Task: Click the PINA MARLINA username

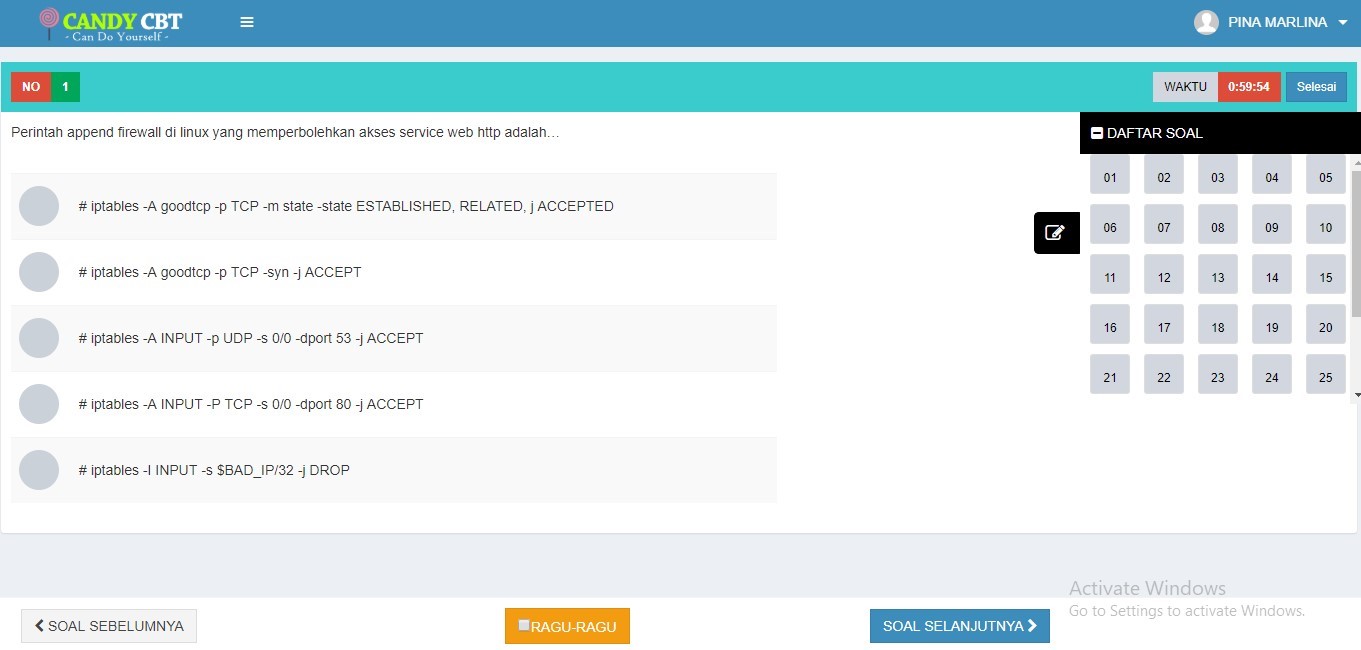Action: (1277, 22)
